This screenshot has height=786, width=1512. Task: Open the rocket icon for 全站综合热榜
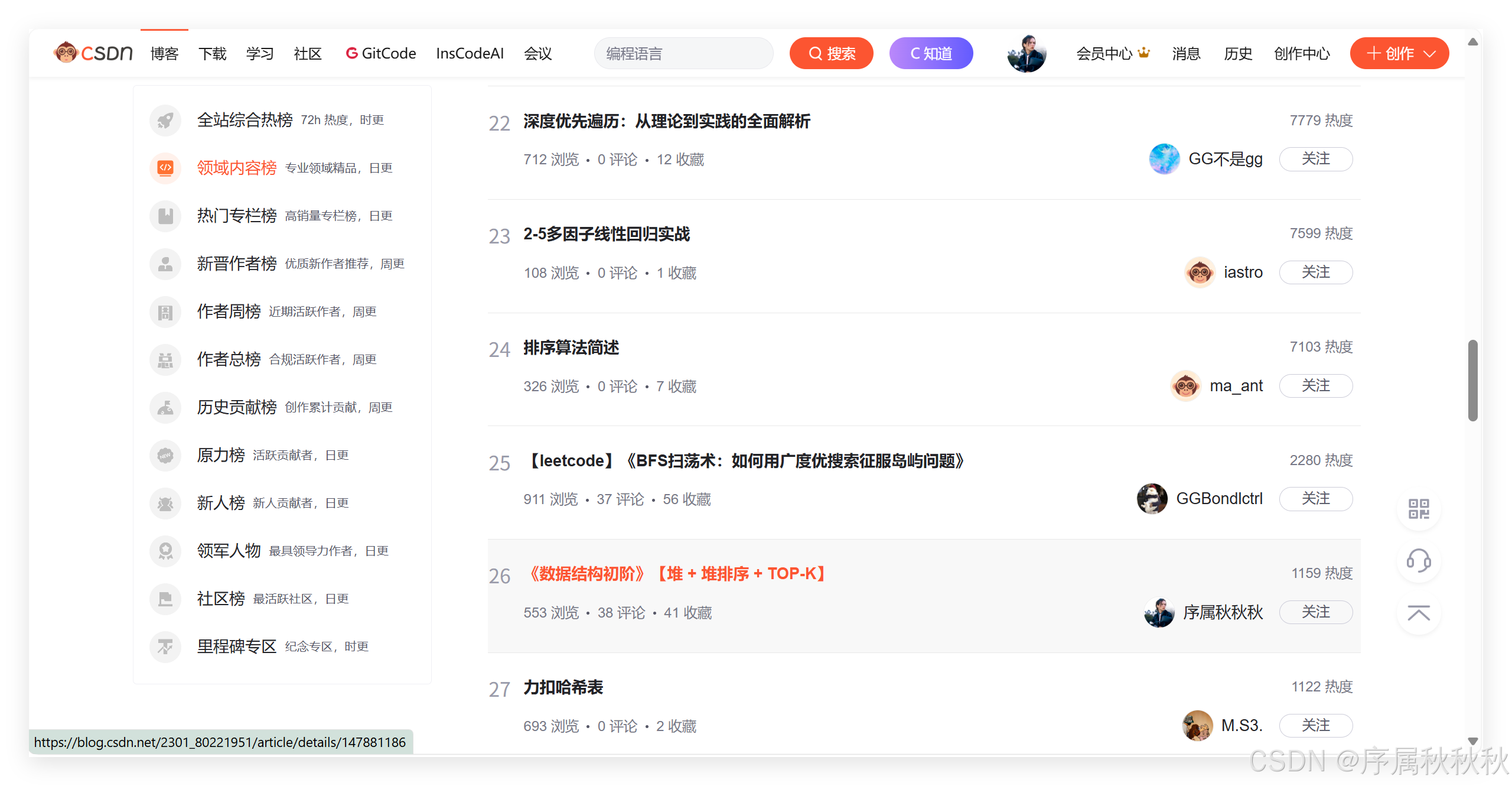coord(165,121)
